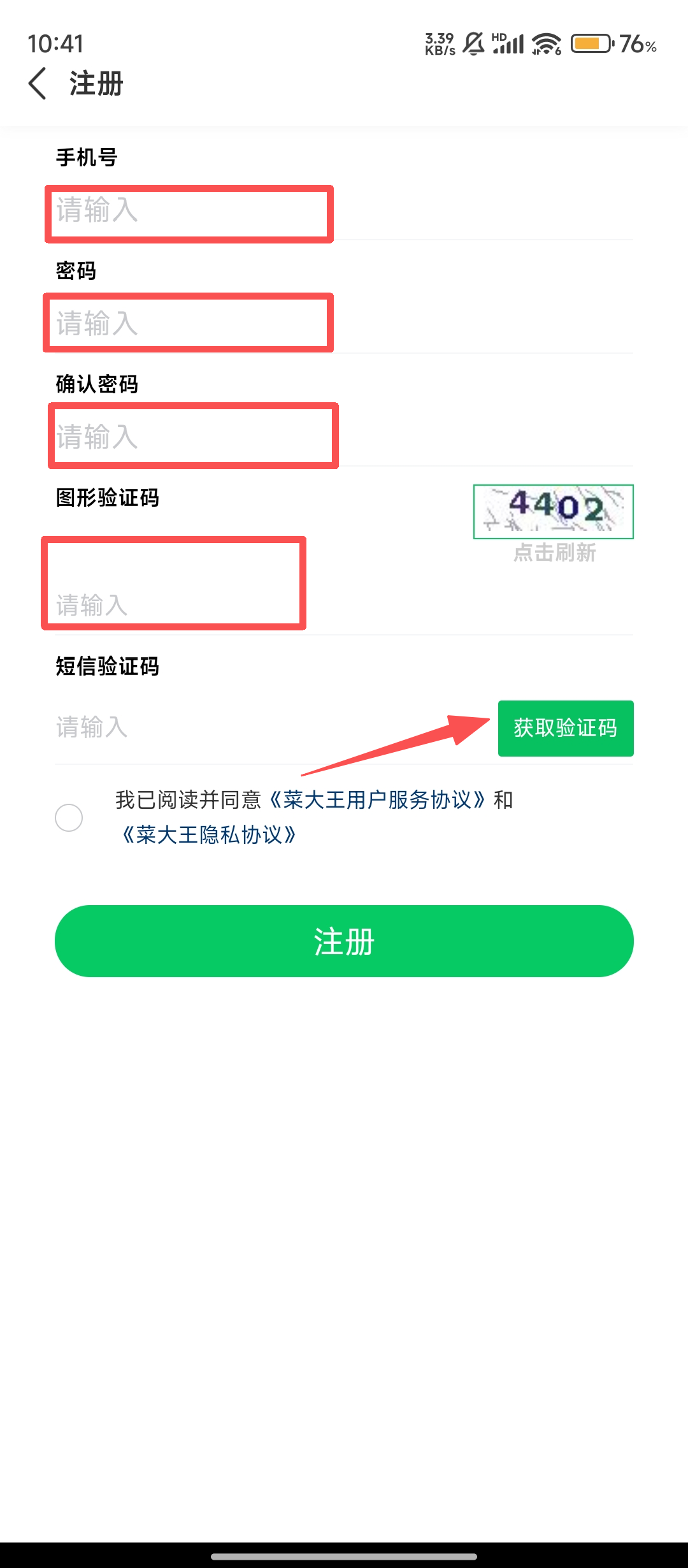This screenshot has width=688, height=1568.
Task: Tap the HD signal strength icon
Action: pos(508,44)
